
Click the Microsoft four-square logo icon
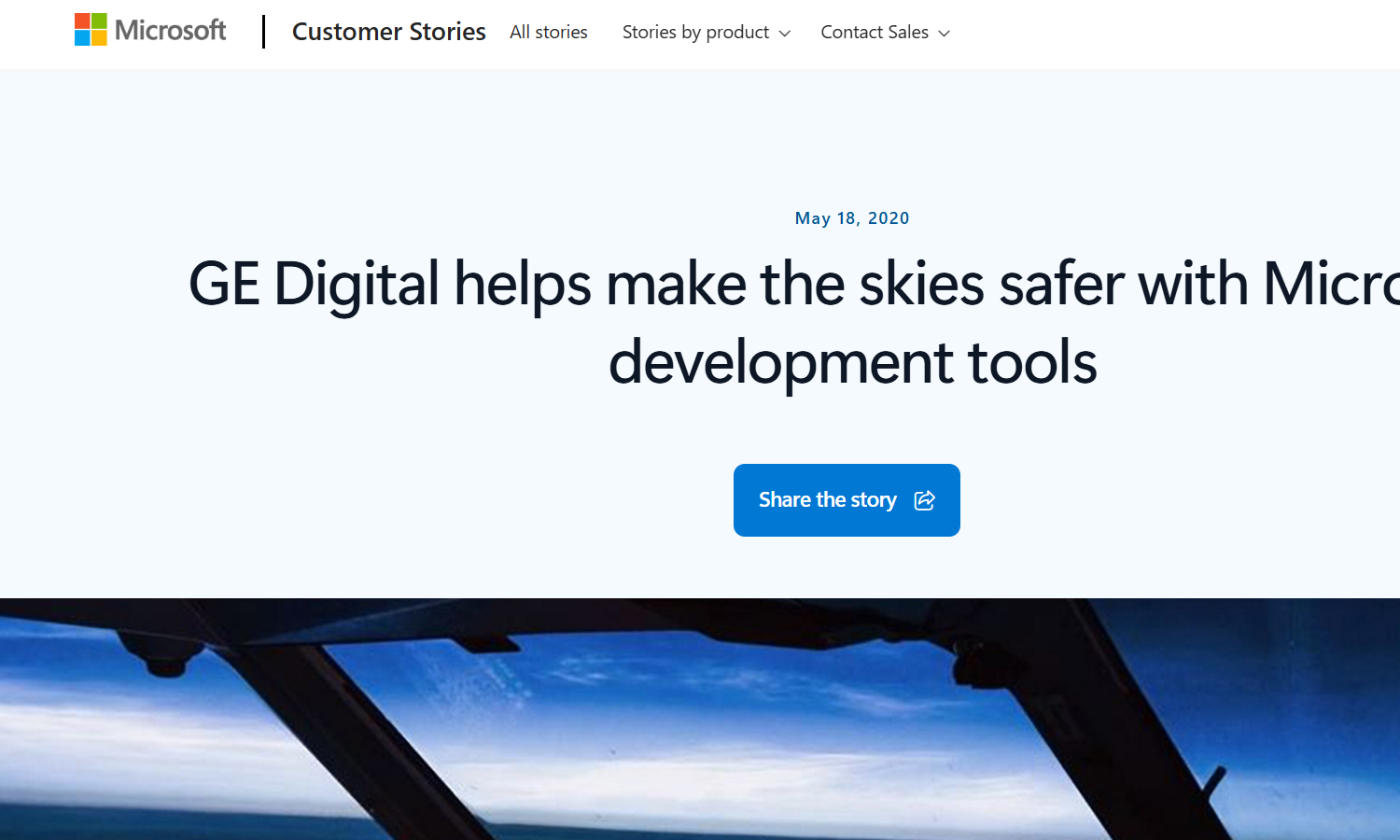91,30
